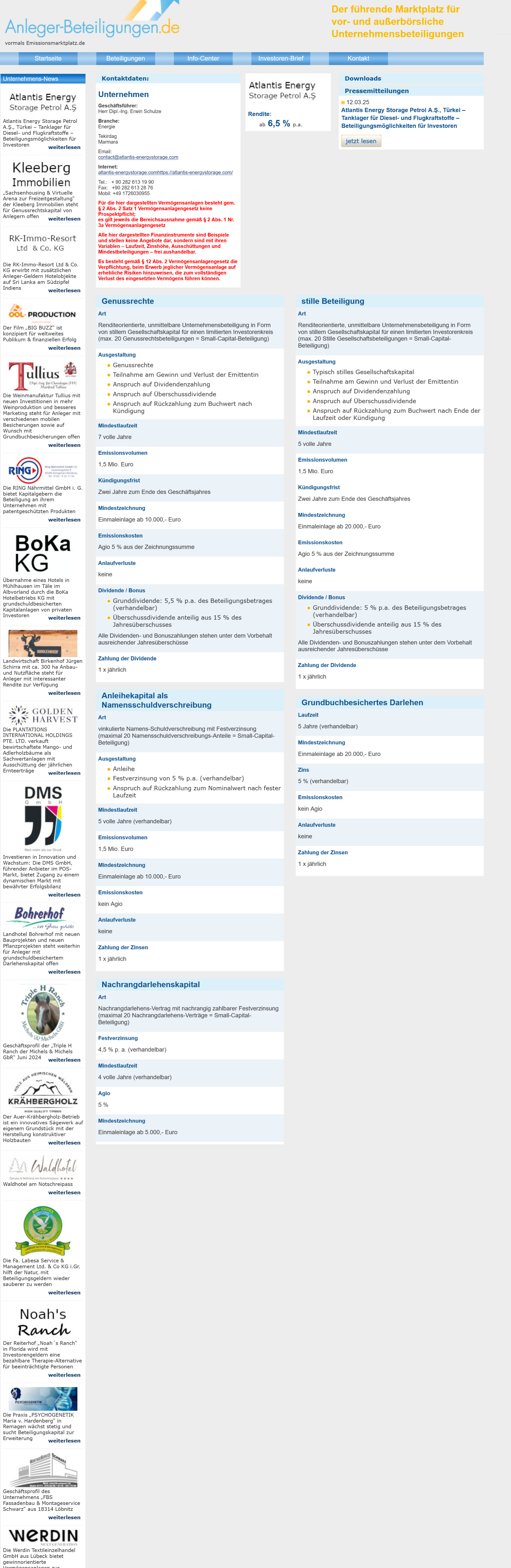Switch to the Info-Center menu item
This screenshot has height=1568, width=511.
[203, 58]
